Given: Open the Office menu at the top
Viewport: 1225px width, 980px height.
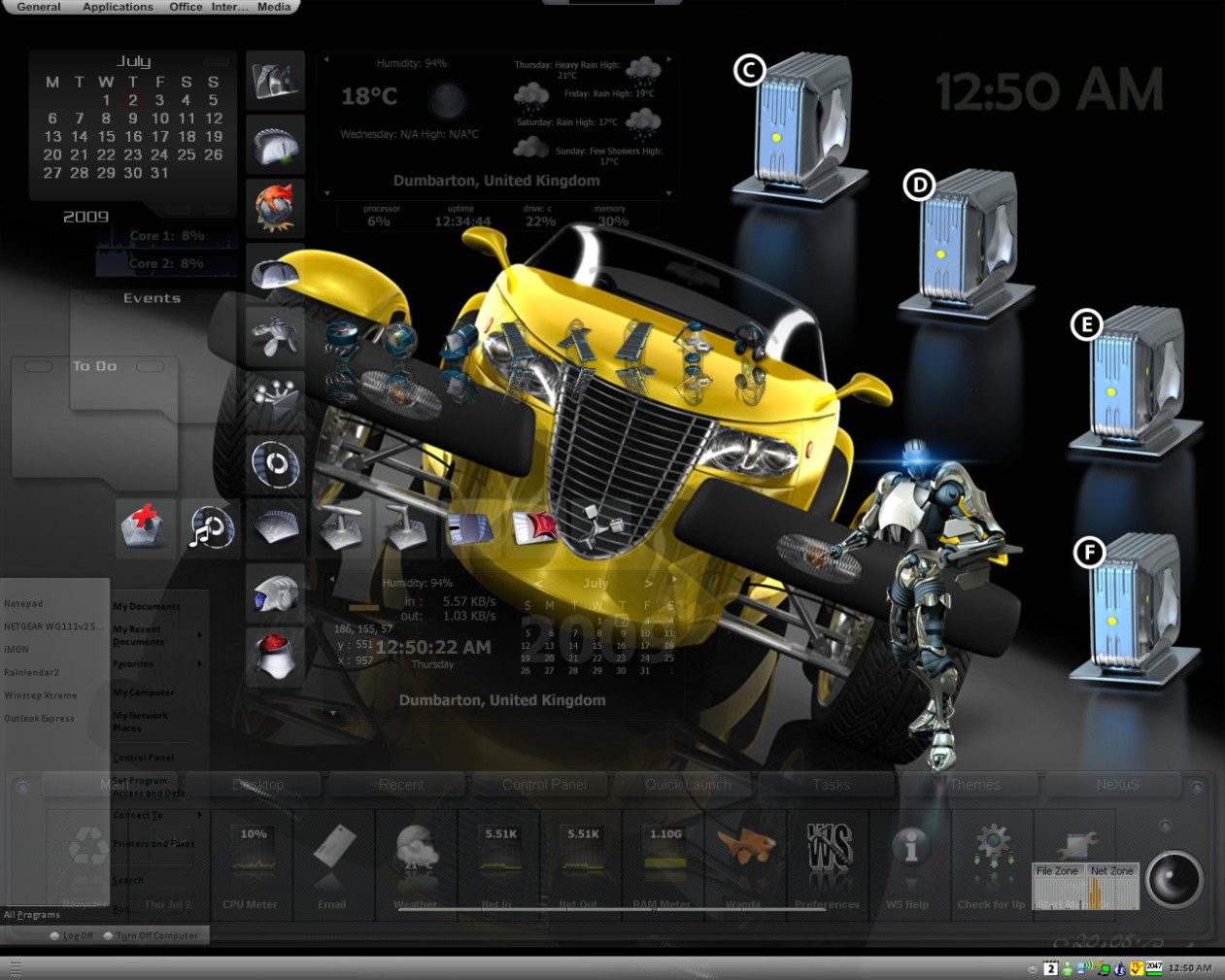Looking at the screenshot, I should click(x=186, y=7).
